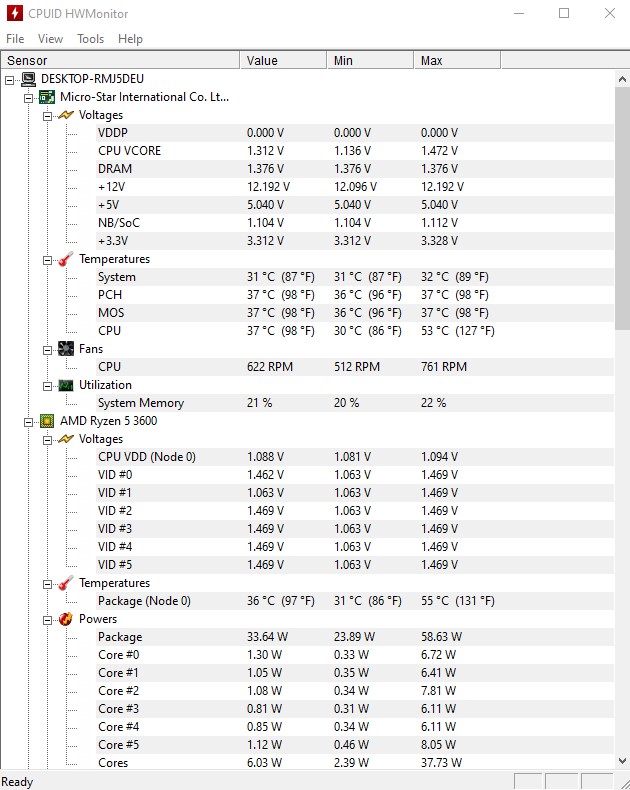The height and width of the screenshot is (790, 630).
Task: Select the Core #0 power row
Action: (x=355, y=655)
